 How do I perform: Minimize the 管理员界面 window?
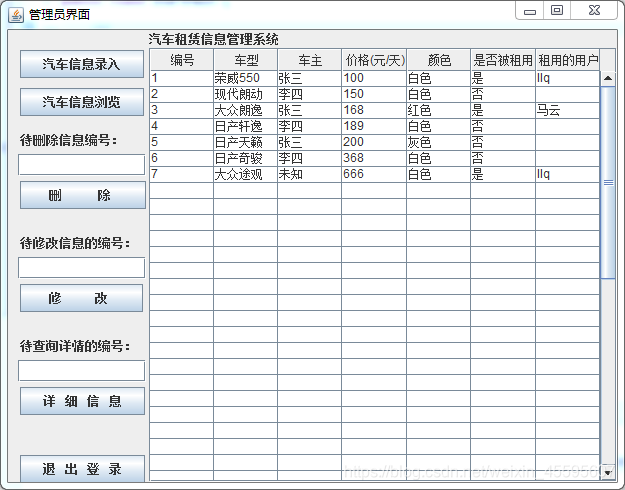(530, 11)
